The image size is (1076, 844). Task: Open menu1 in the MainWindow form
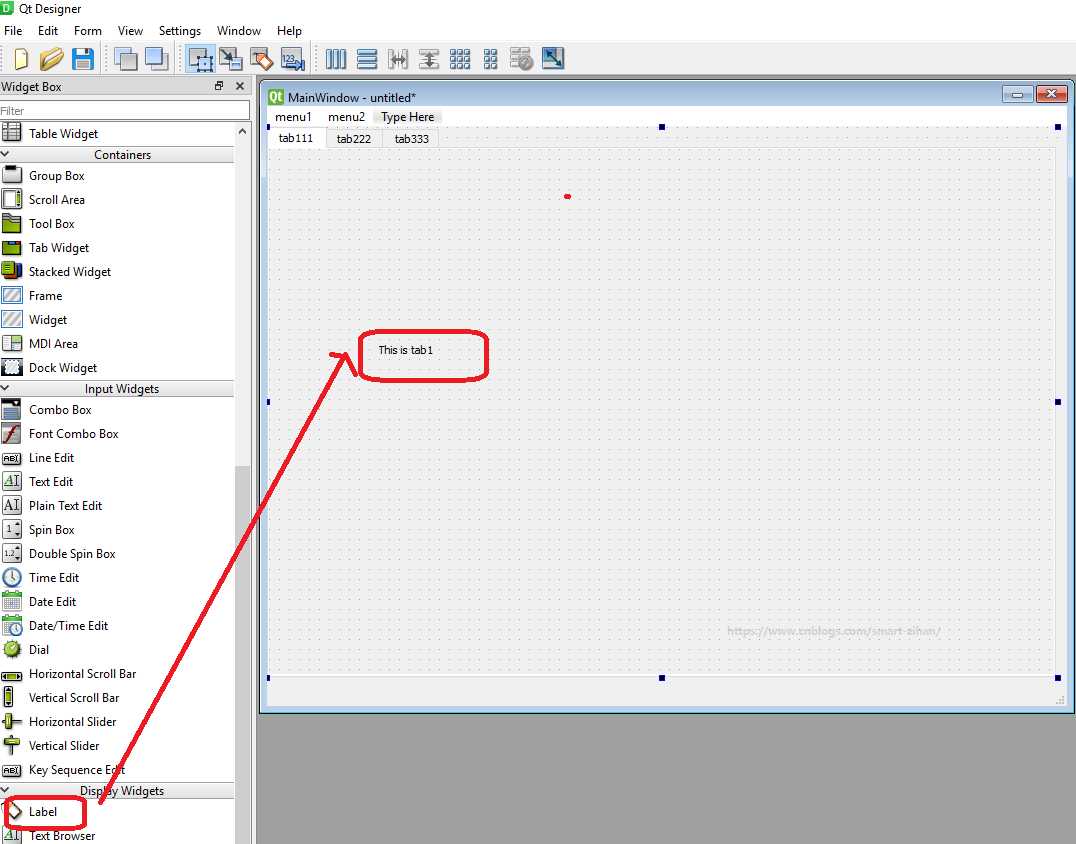293,117
